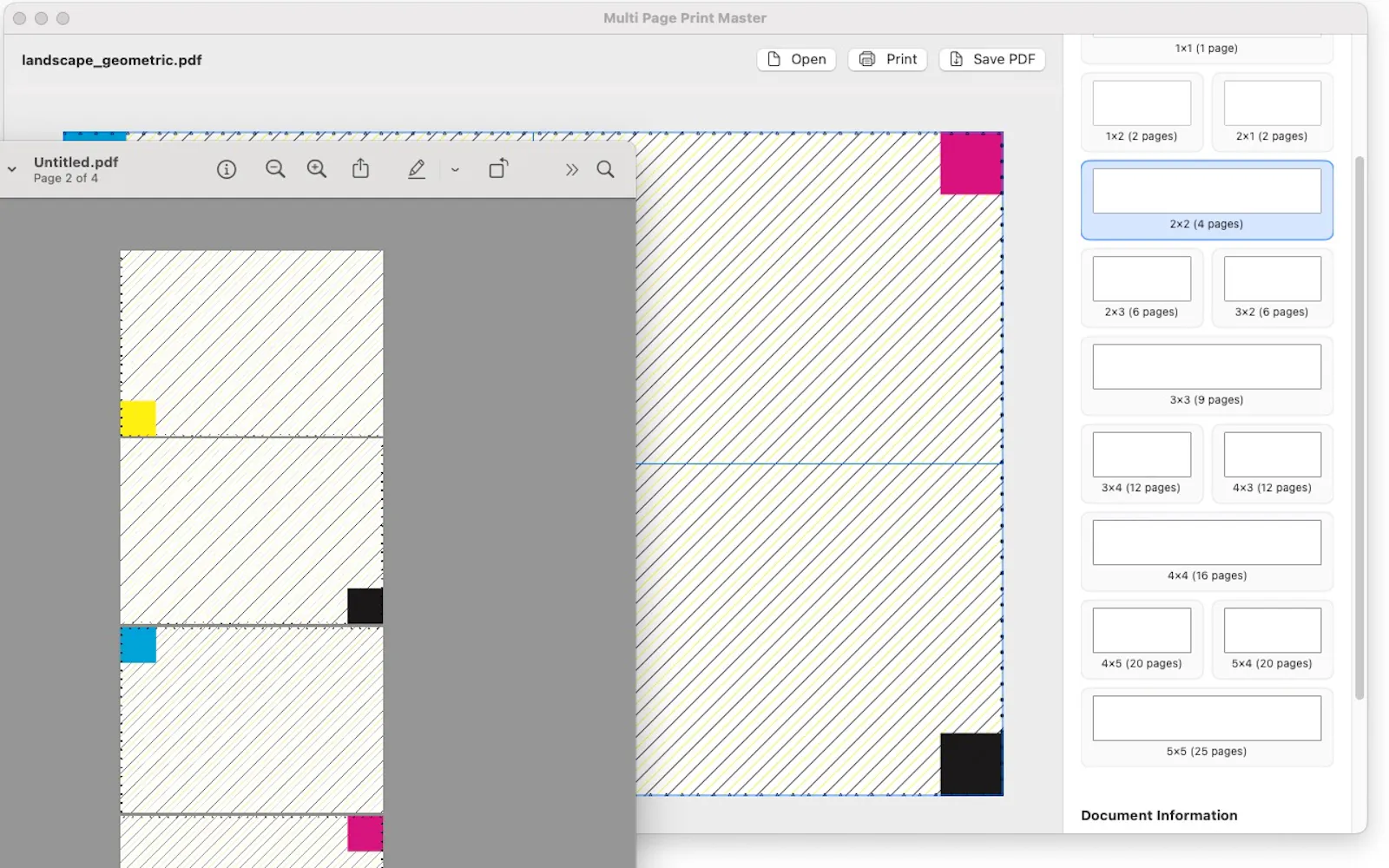Click the Untitled.pdf title in Preview
This screenshot has height=868, width=1389.
[x=76, y=162]
